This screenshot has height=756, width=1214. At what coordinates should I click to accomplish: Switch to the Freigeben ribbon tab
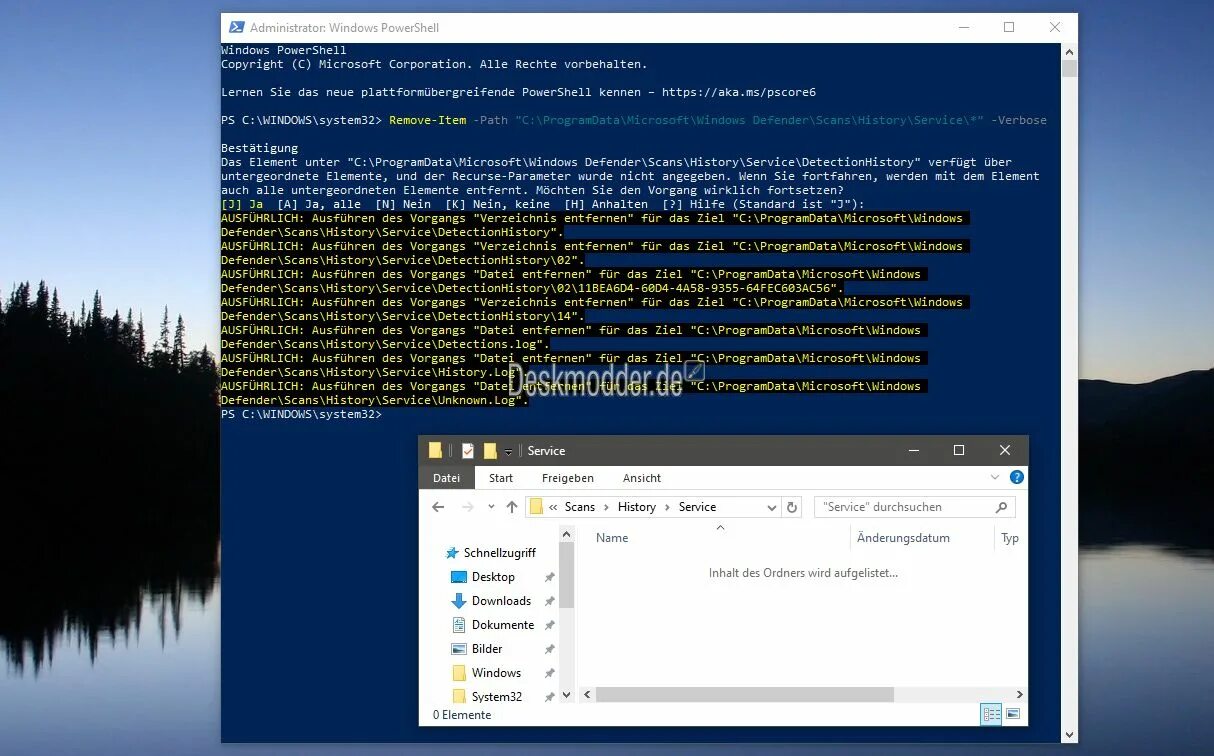pyautogui.click(x=568, y=478)
